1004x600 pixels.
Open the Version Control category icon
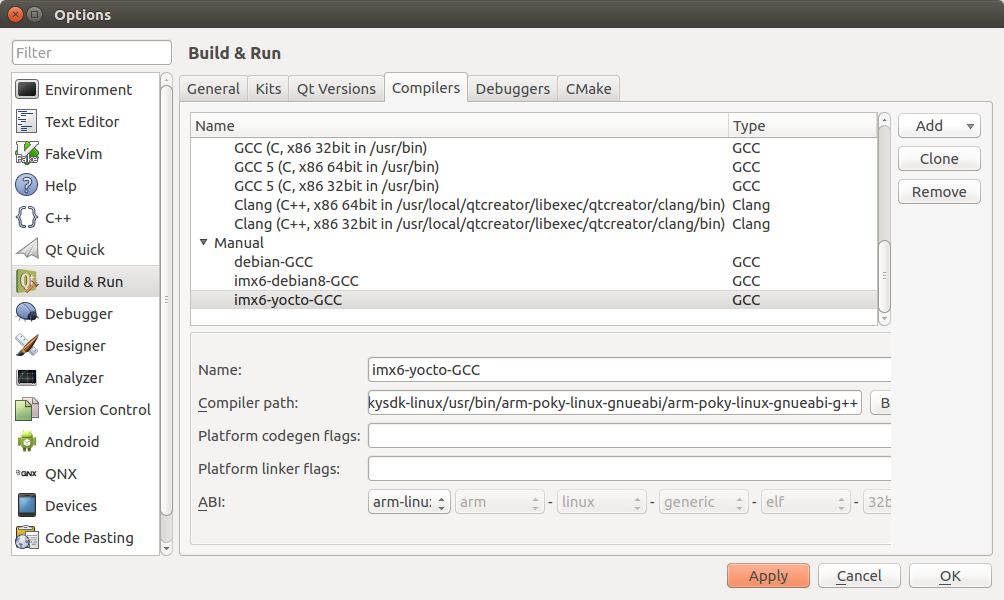point(28,410)
